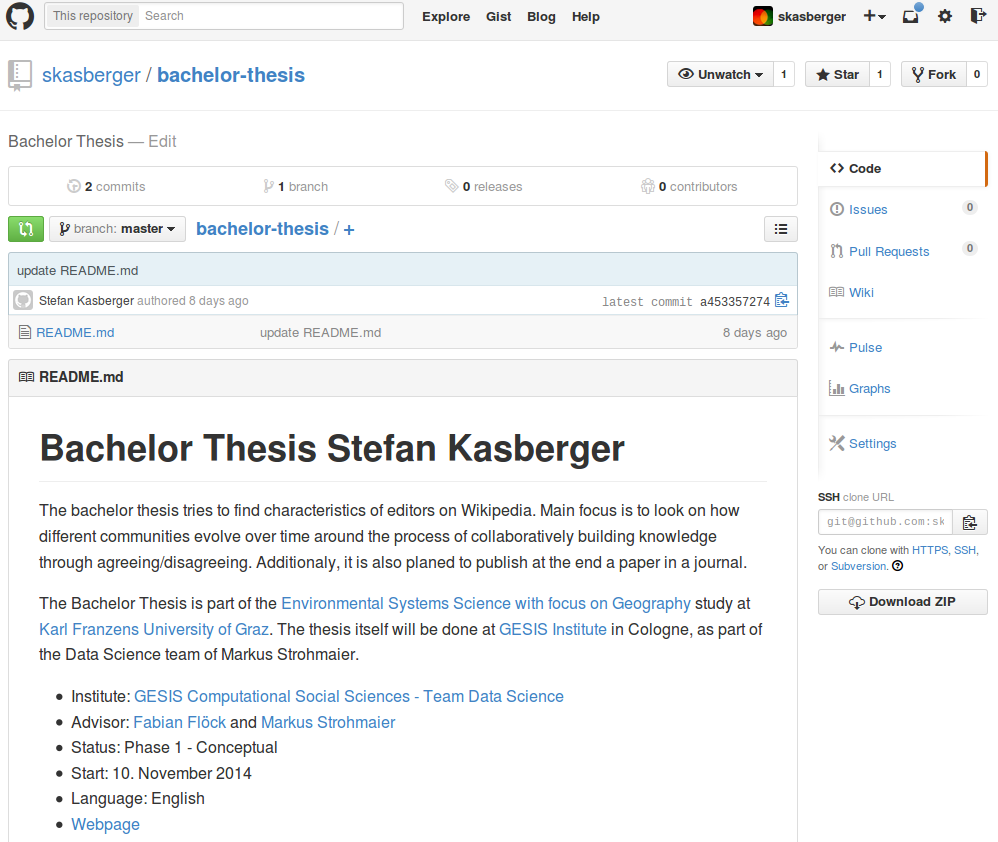
Task: Click the Settings tools sidebar icon
Action: [837, 444]
